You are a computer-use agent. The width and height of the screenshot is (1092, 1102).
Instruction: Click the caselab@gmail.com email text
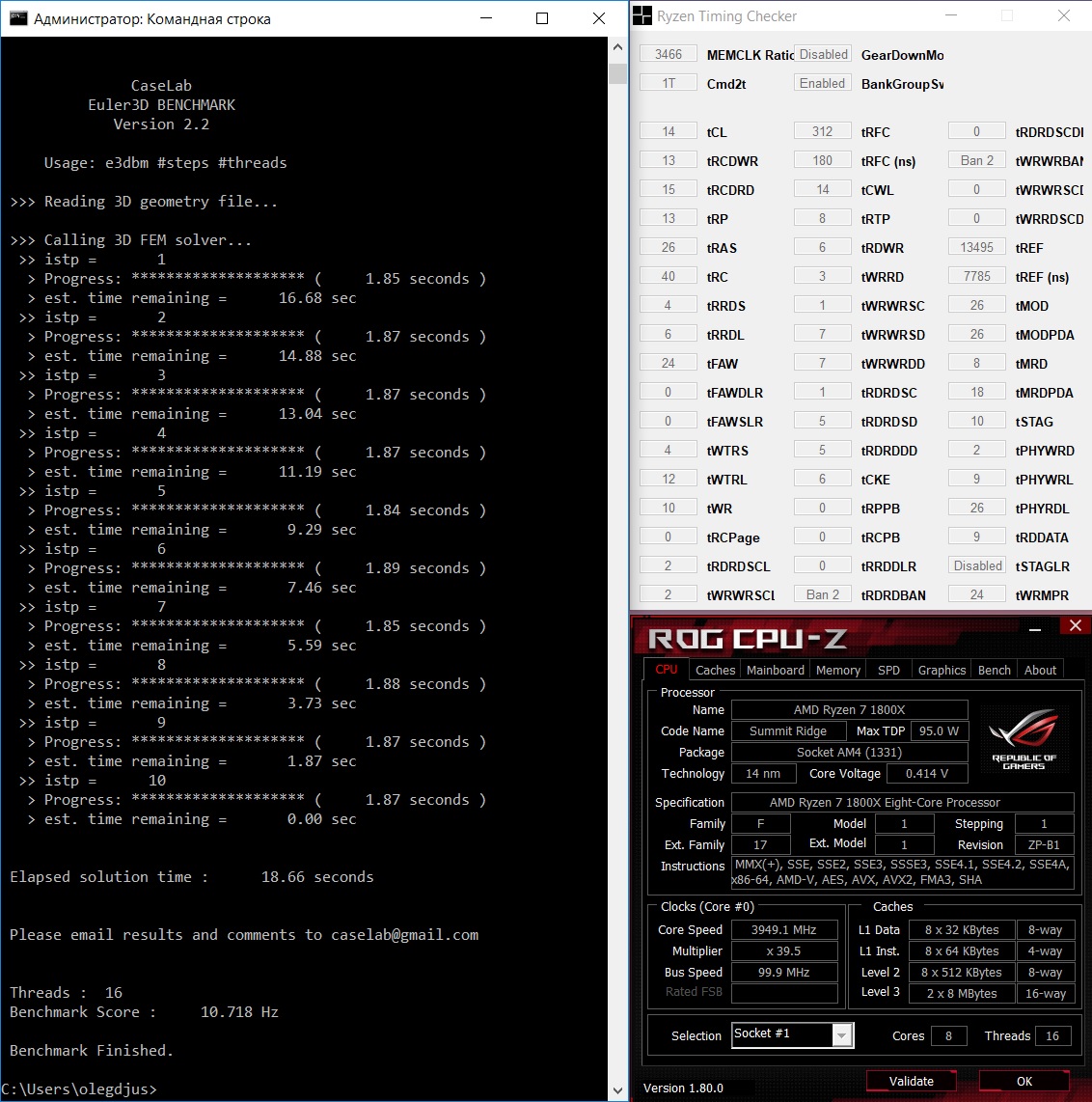(x=405, y=935)
